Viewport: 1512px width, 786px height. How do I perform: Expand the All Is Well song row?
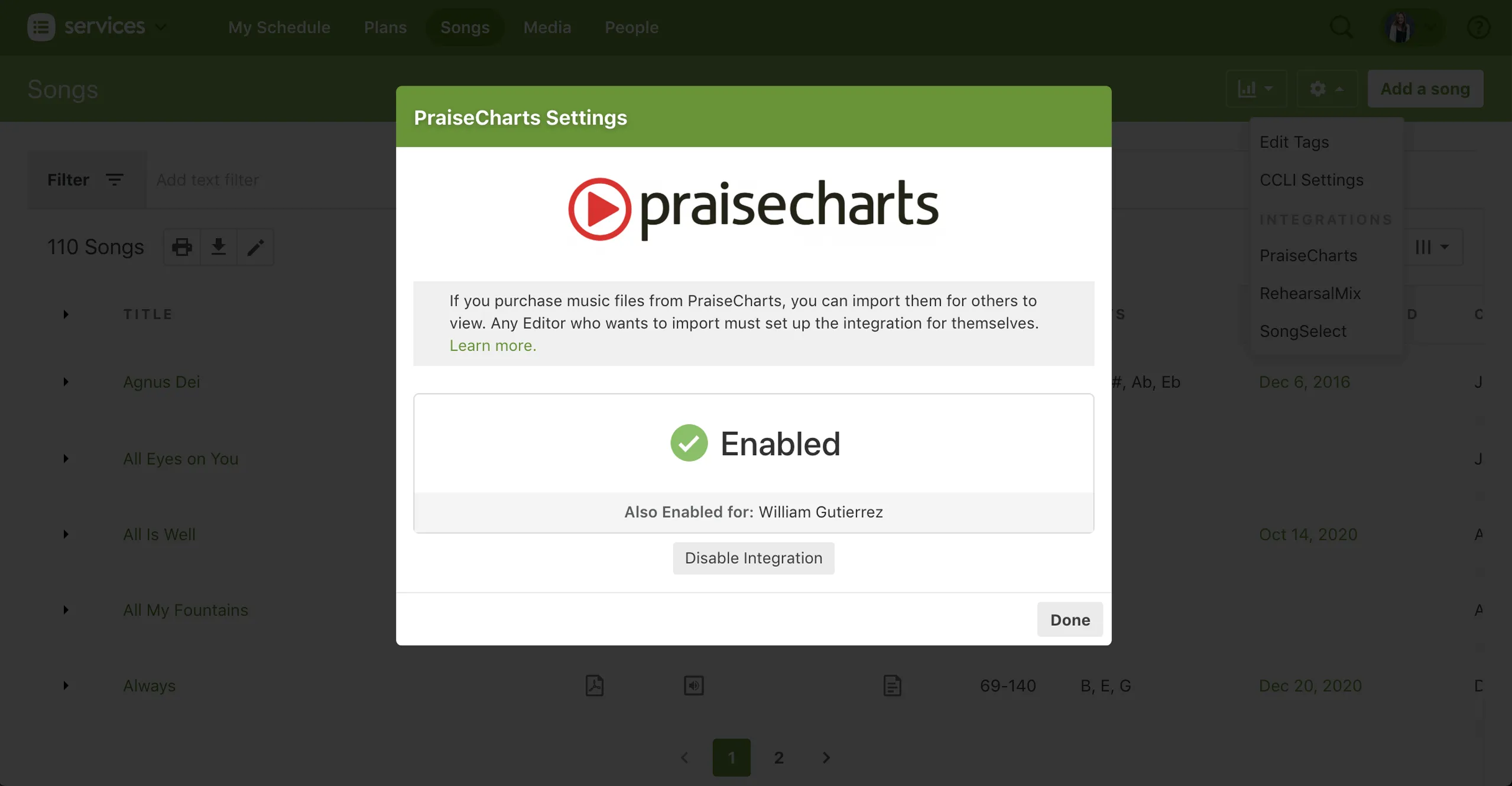pos(65,534)
